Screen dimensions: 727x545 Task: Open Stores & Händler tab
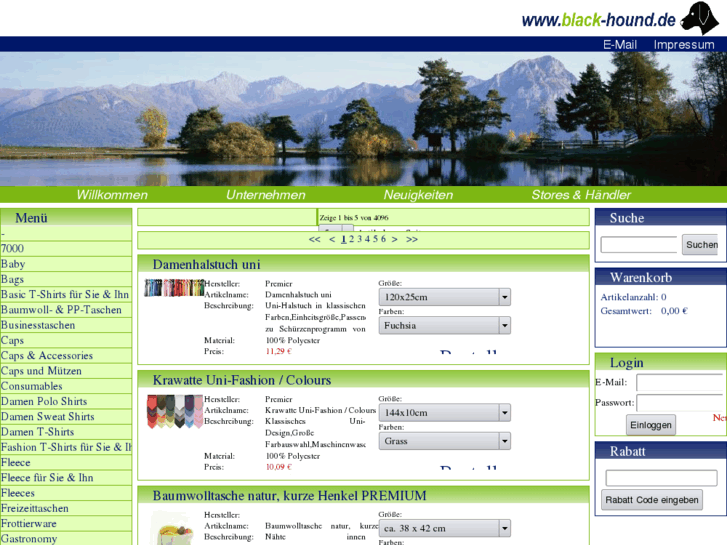coord(581,195)
